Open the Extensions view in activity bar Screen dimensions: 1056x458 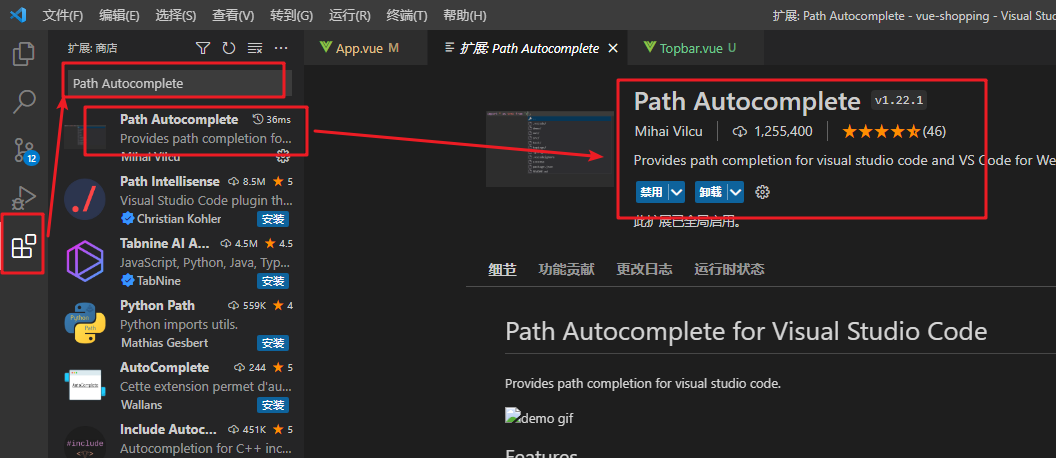coord(24,246)
